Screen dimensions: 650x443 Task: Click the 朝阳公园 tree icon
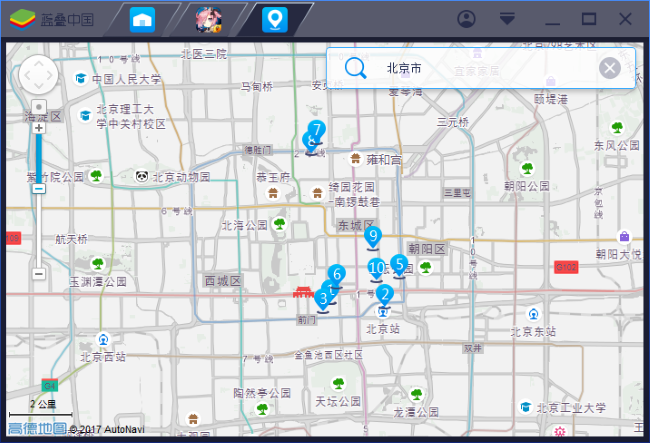coord(527,168)
